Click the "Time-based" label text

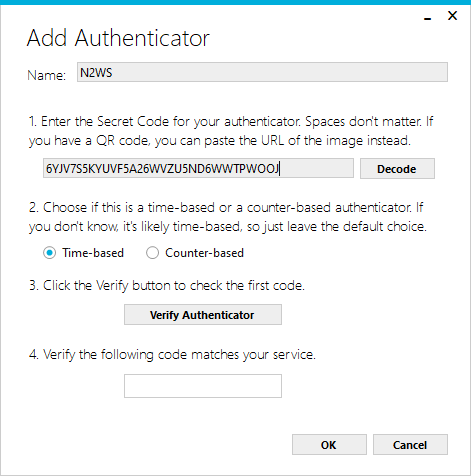93,253
